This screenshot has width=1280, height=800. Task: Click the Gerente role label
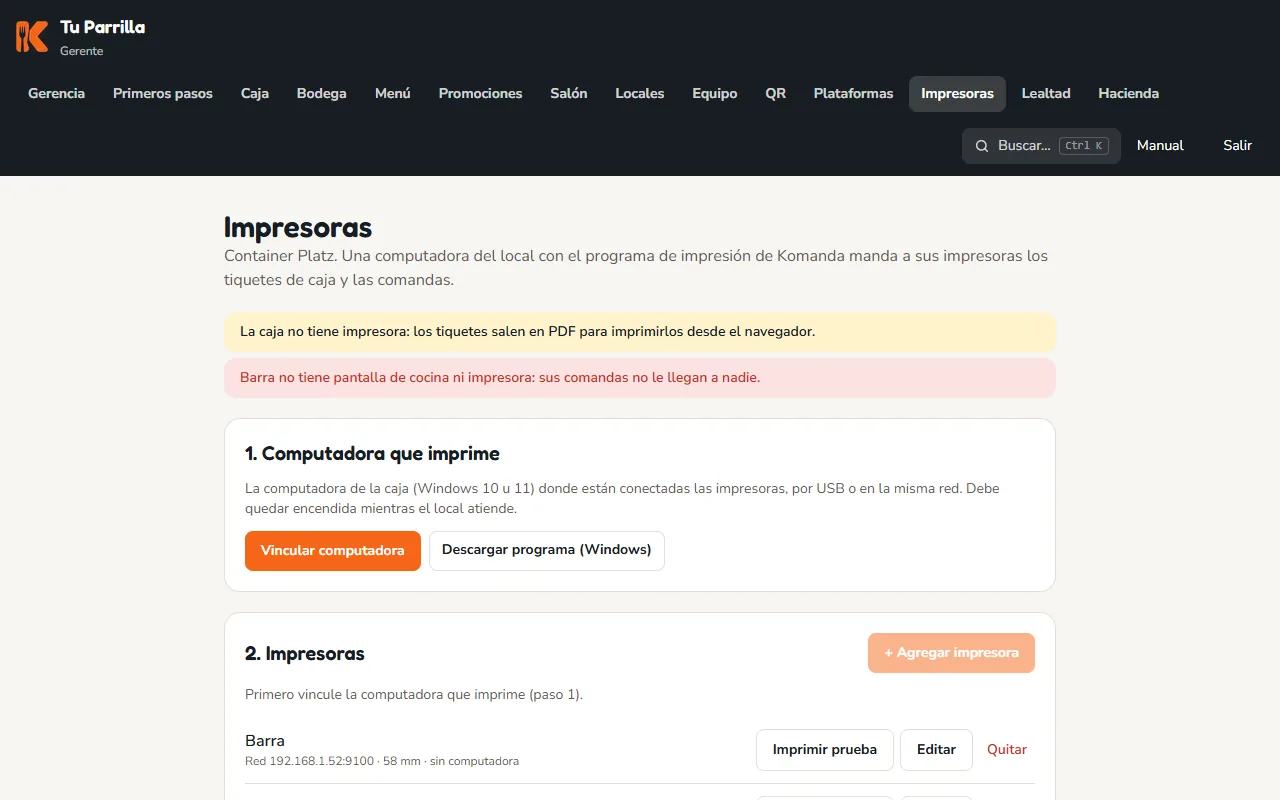(82, 51)
